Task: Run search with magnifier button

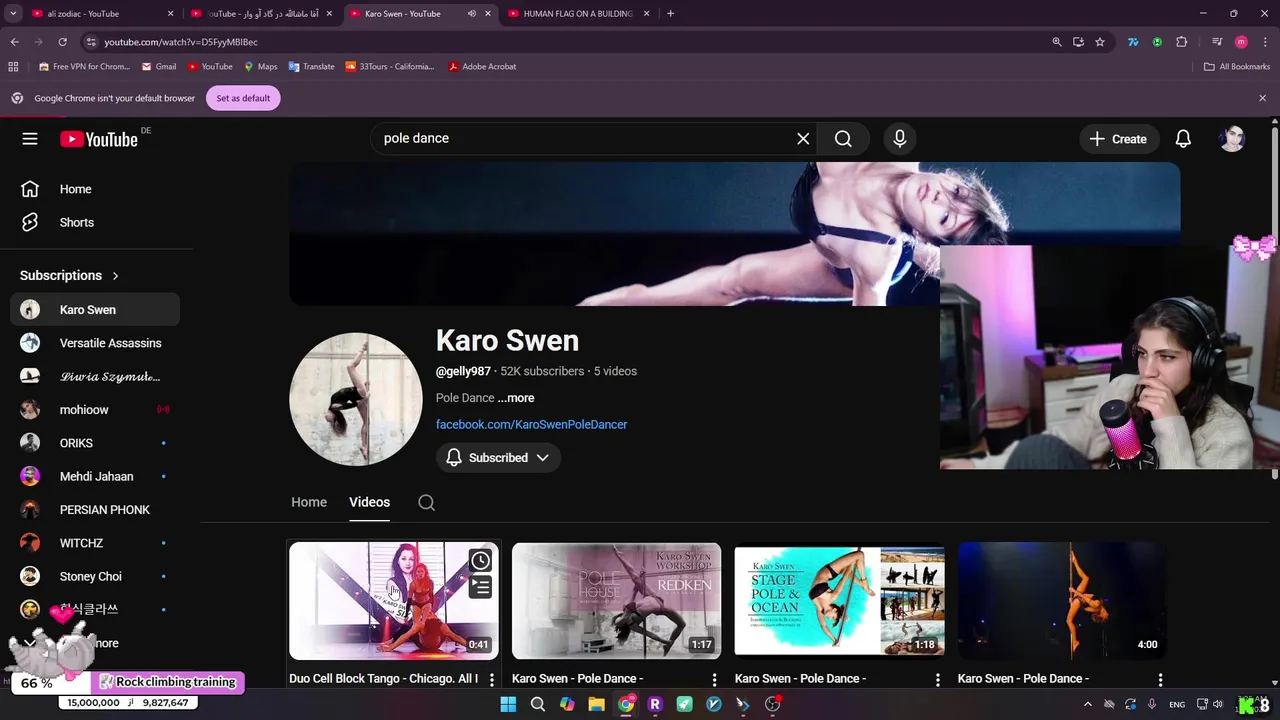Action: click(x=843, y=139)
